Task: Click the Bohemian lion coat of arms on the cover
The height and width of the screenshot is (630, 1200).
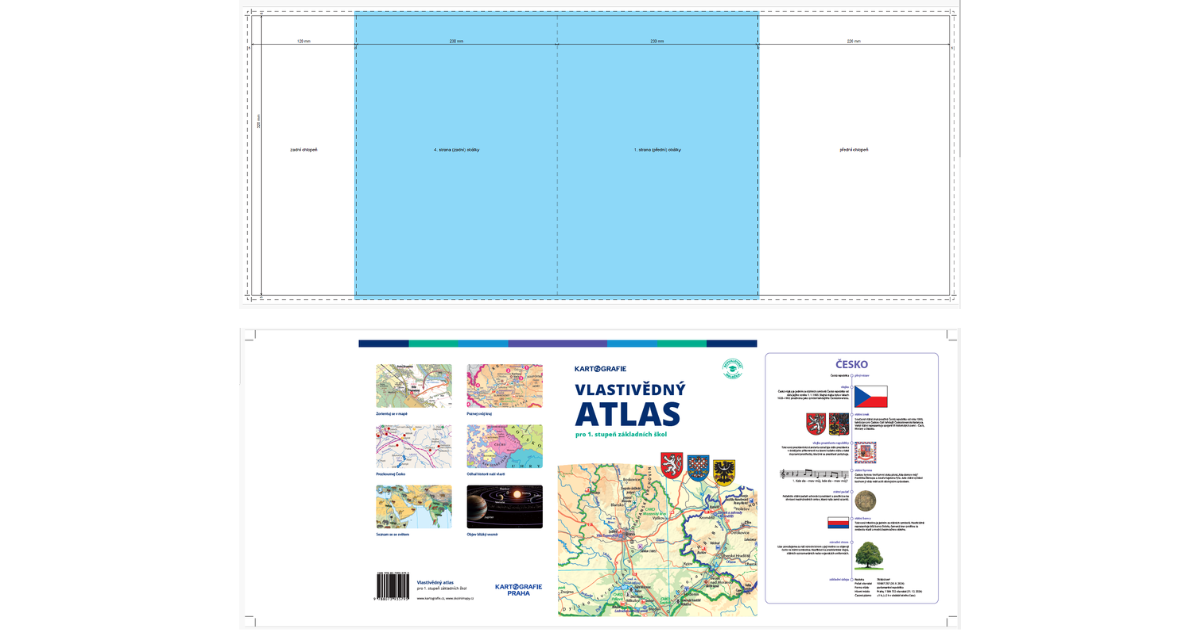Action: (671, 464)
